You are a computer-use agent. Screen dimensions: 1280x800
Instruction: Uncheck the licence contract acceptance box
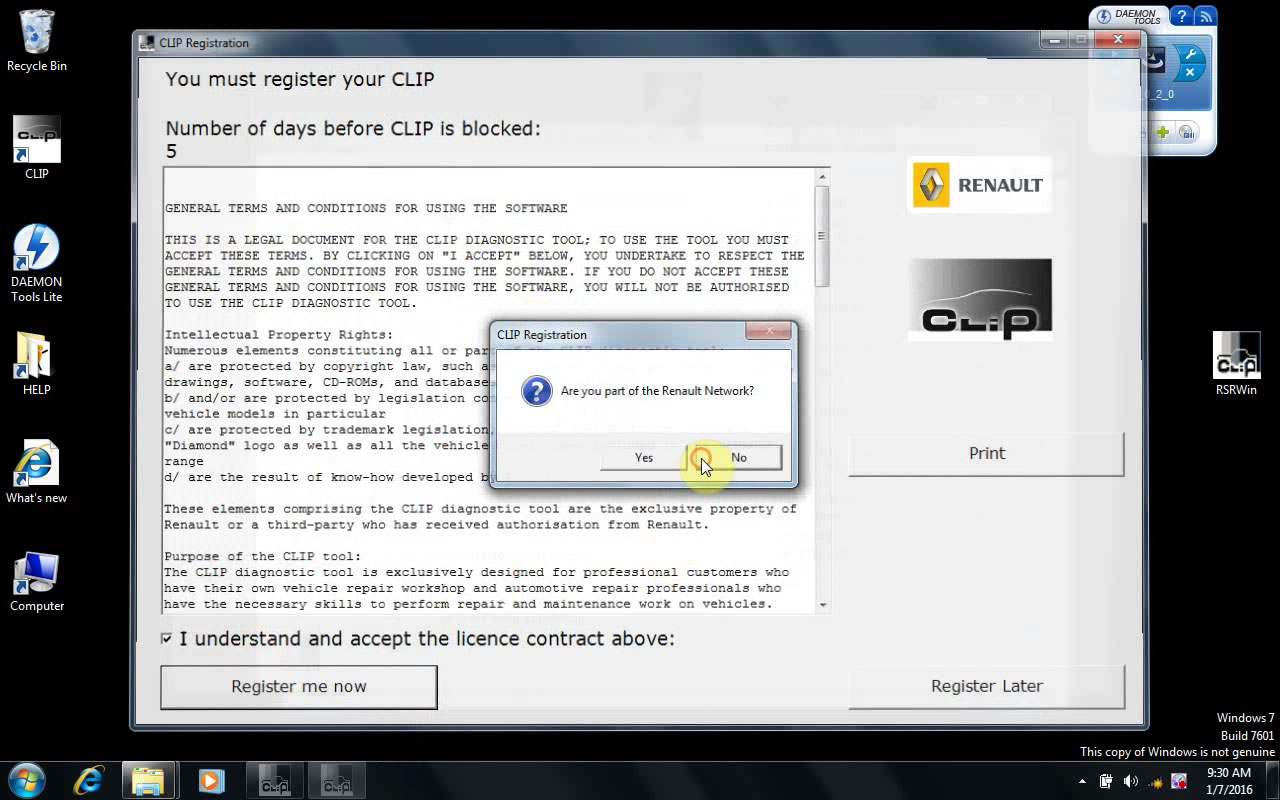click(x=167, y=638)
